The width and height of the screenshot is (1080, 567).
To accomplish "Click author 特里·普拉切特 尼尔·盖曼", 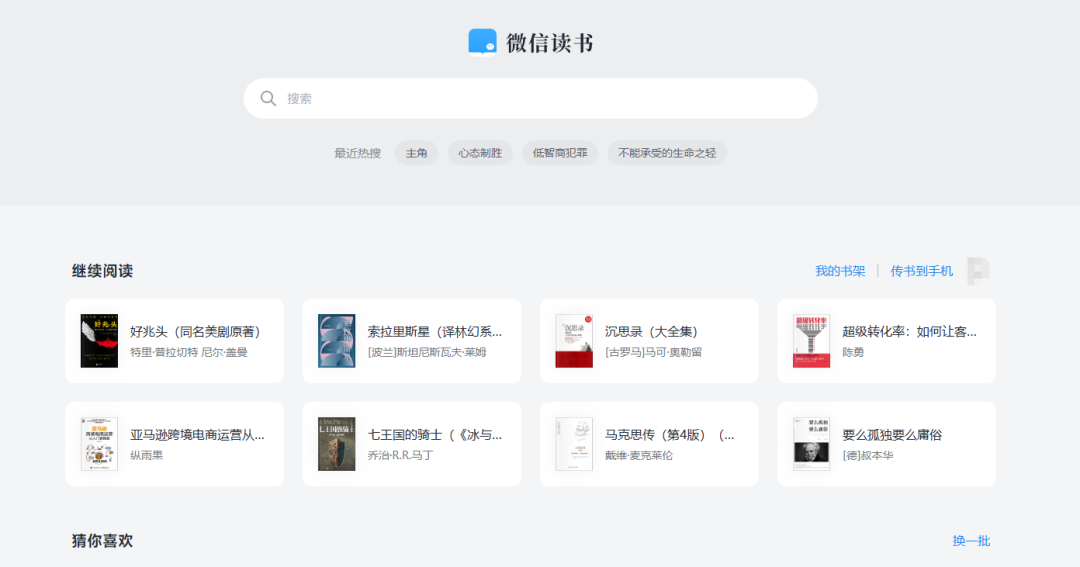I will pyautogui.click(x=189, y=352).
